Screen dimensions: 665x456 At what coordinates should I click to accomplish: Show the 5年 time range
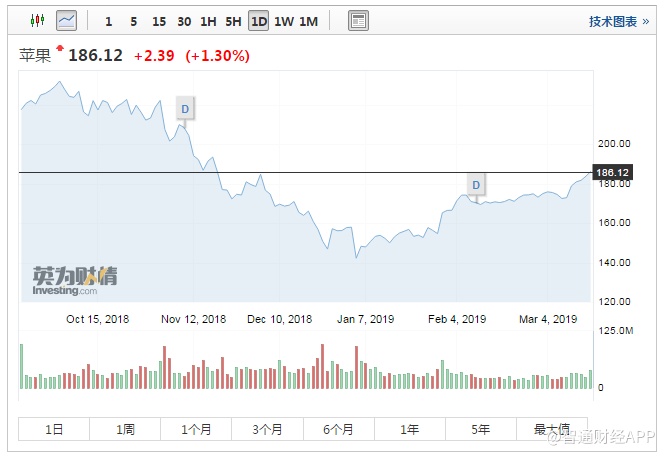tap(481, 429)
